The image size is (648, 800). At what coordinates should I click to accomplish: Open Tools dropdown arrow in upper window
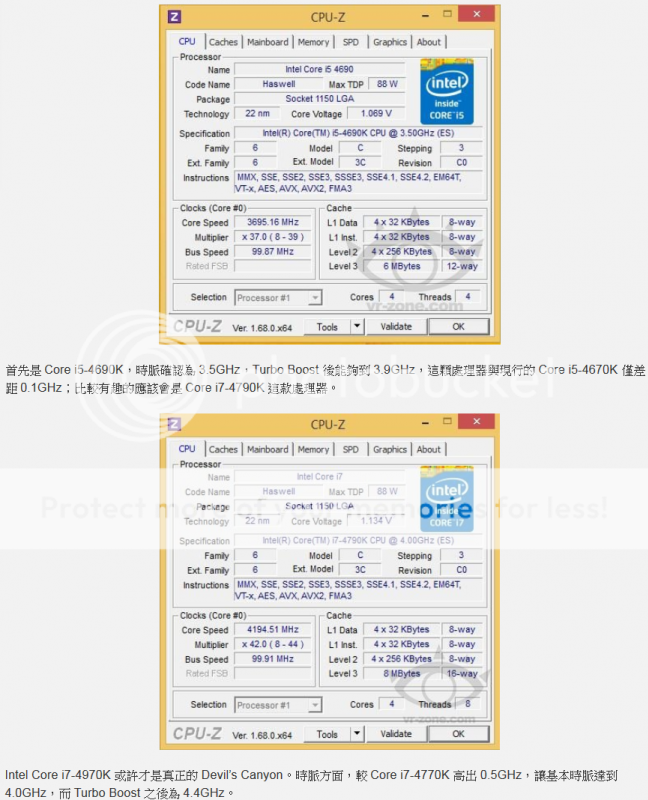[x=357, y=327]
